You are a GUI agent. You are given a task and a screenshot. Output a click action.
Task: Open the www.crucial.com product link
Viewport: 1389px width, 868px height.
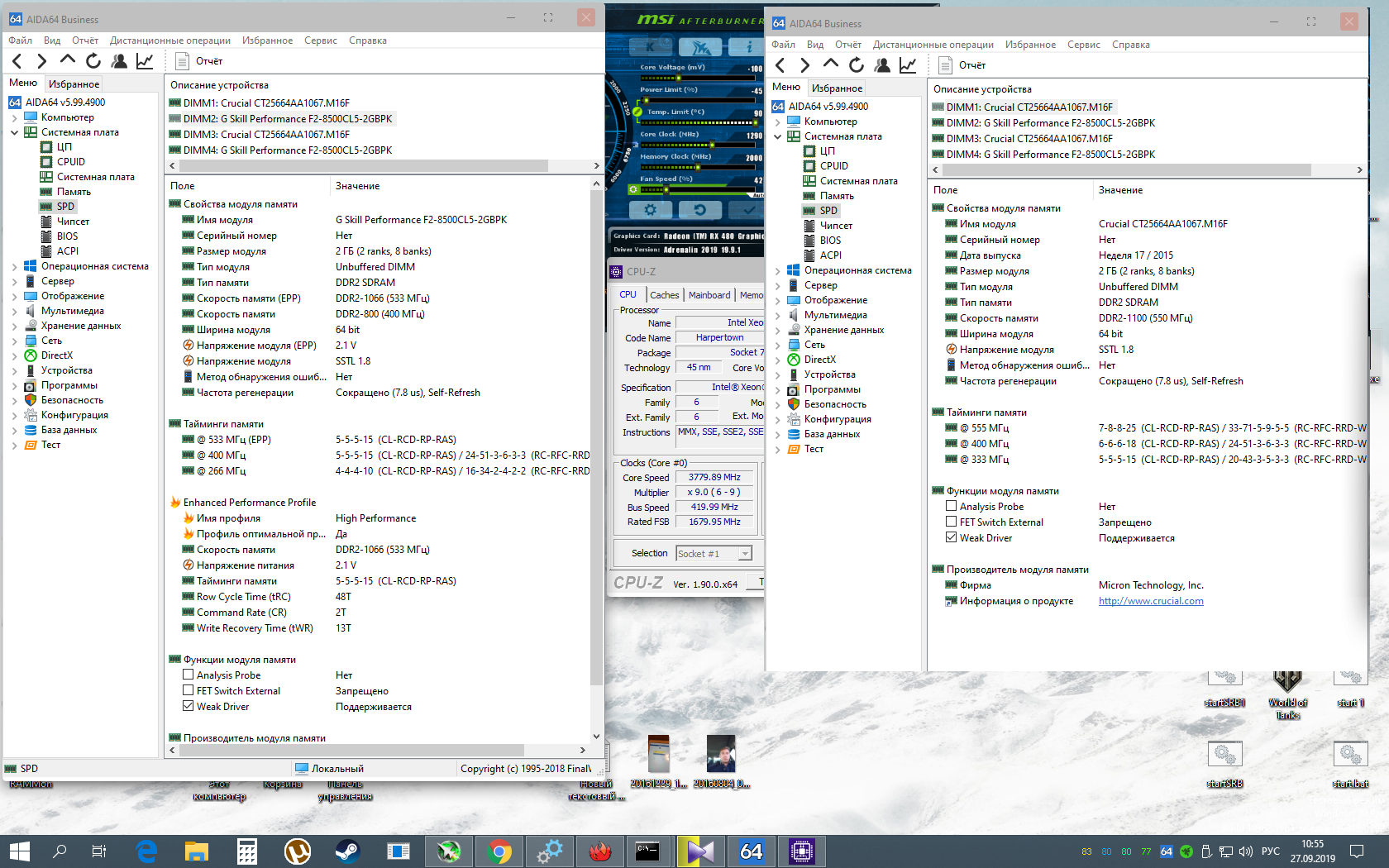[x=1151, y=601]
